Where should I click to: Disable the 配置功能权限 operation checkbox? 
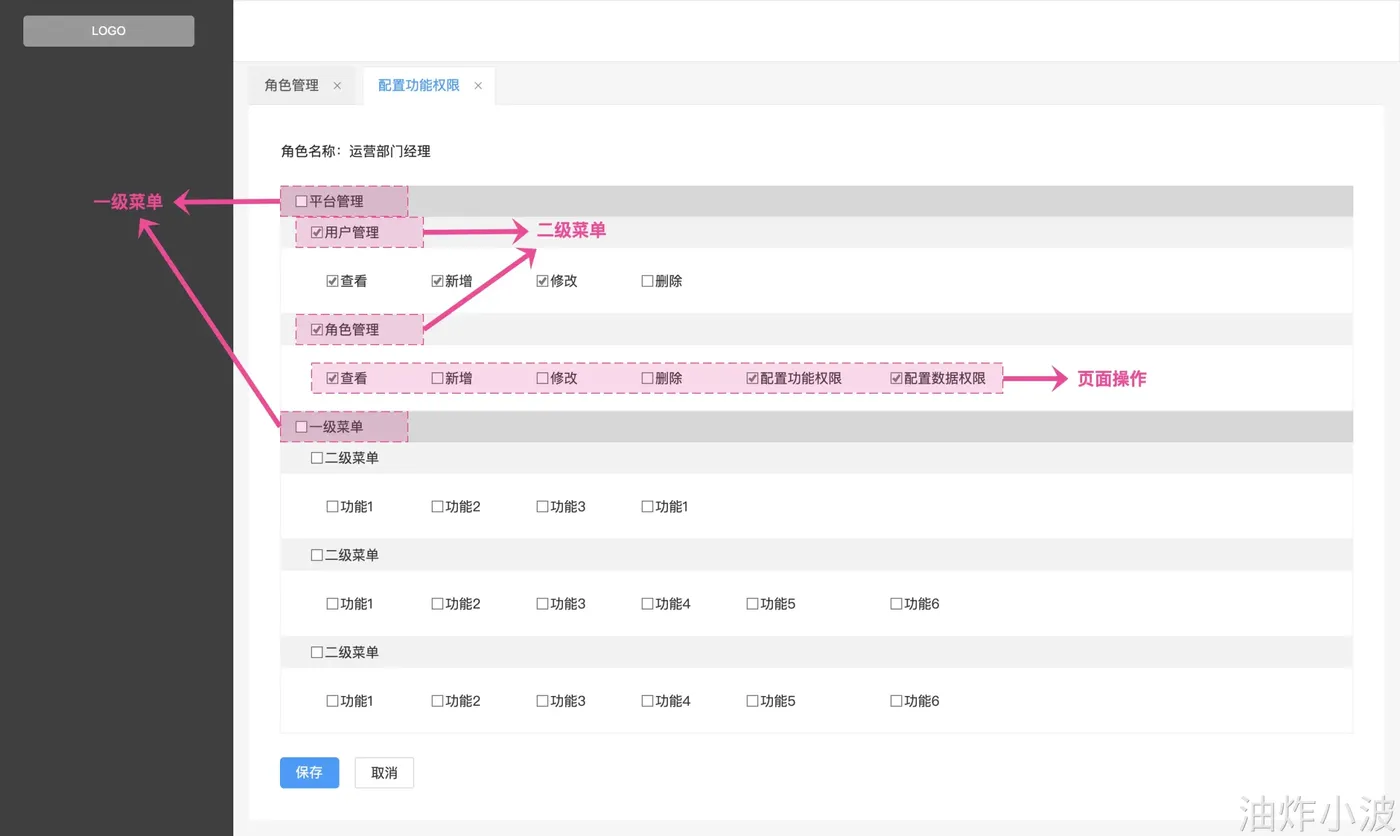tap(752, 379)
